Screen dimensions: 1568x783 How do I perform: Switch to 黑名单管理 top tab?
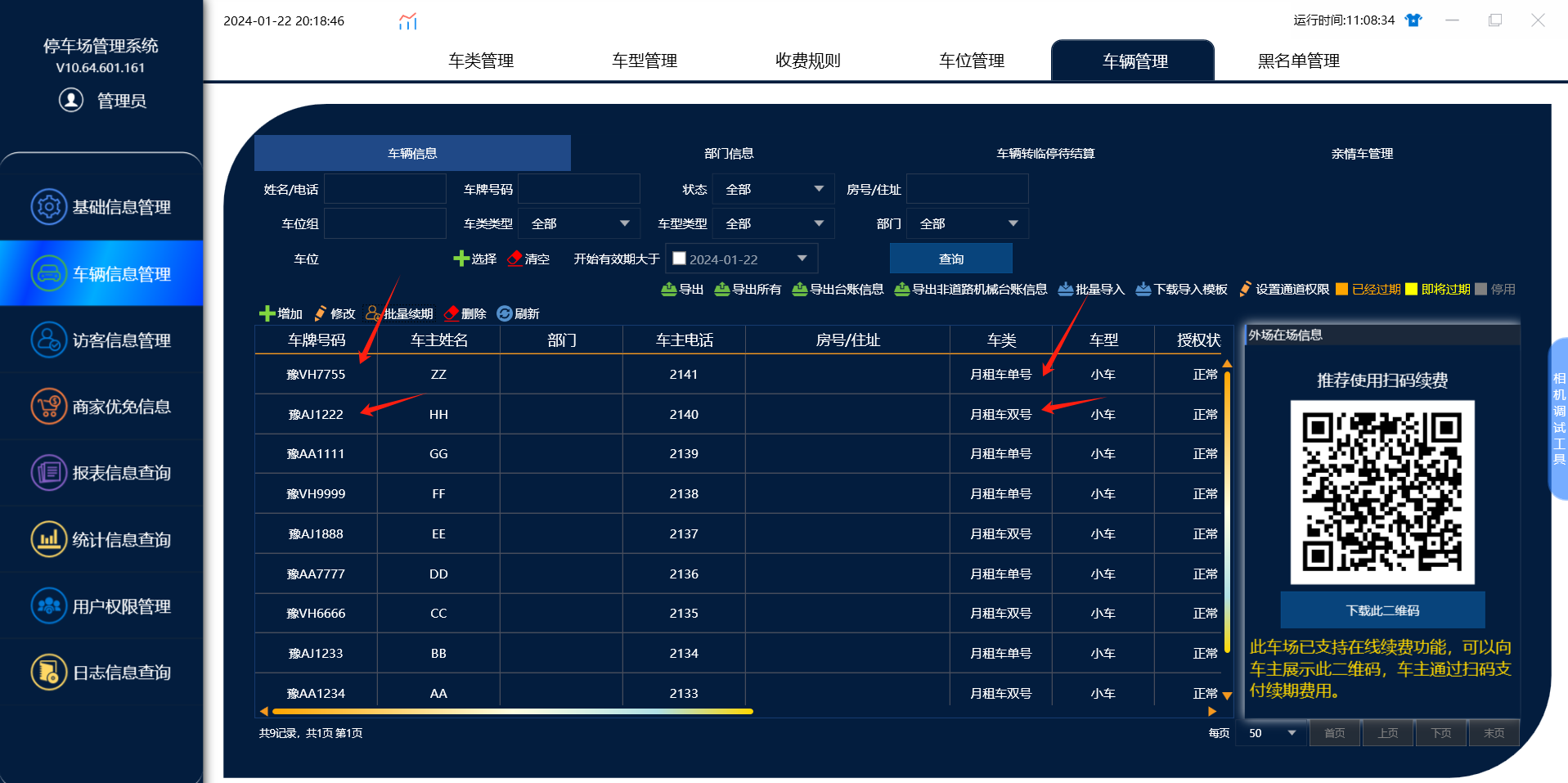1299,61
